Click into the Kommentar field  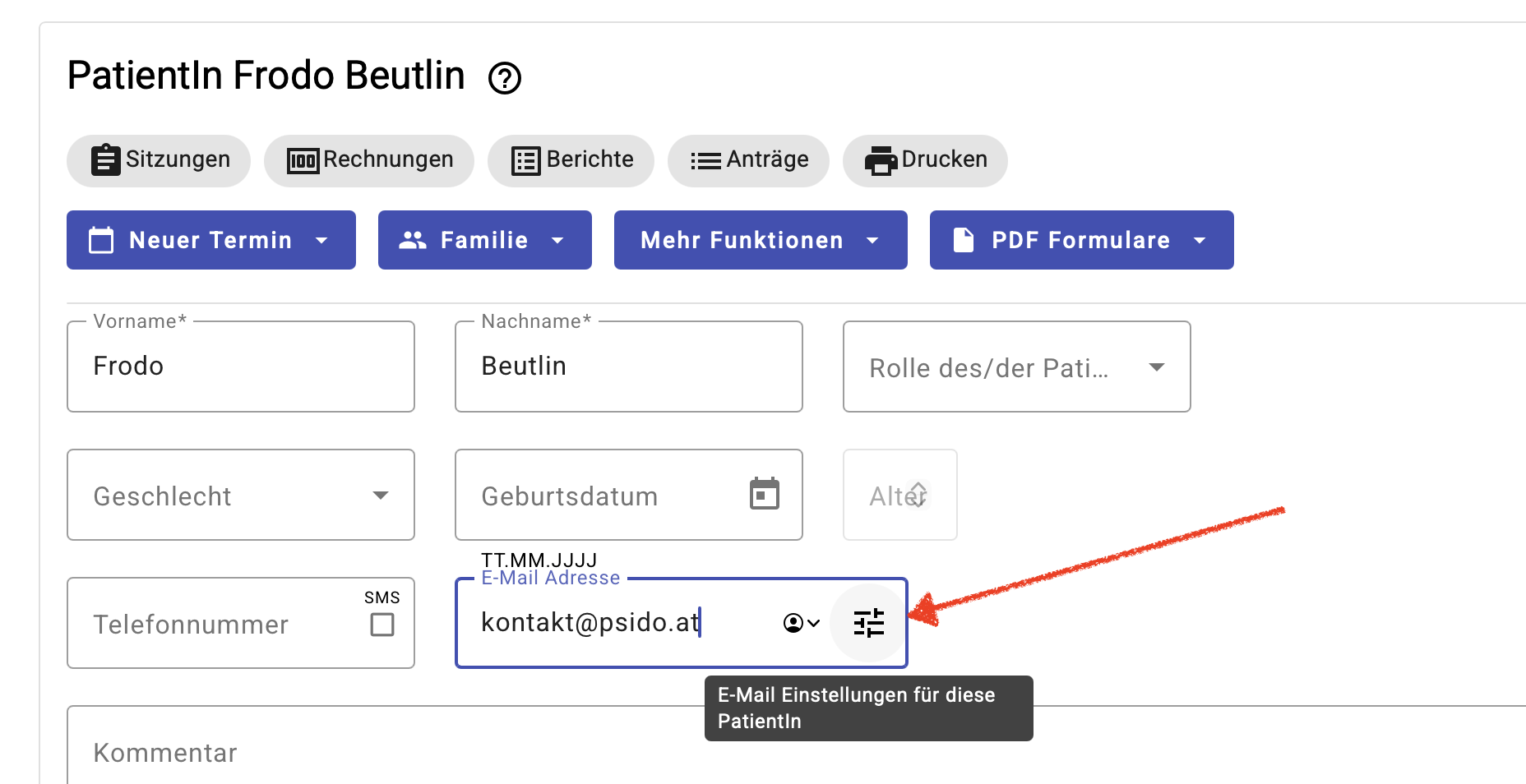(329, 750)
